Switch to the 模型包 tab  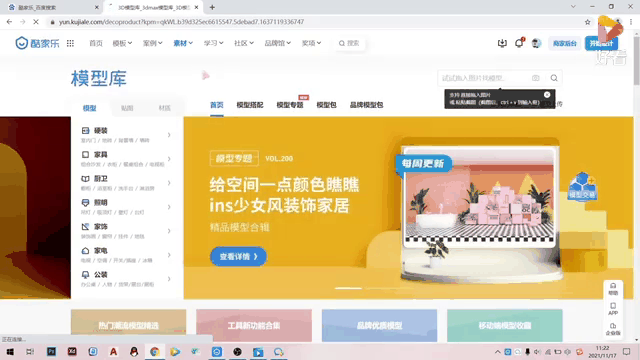327,105
